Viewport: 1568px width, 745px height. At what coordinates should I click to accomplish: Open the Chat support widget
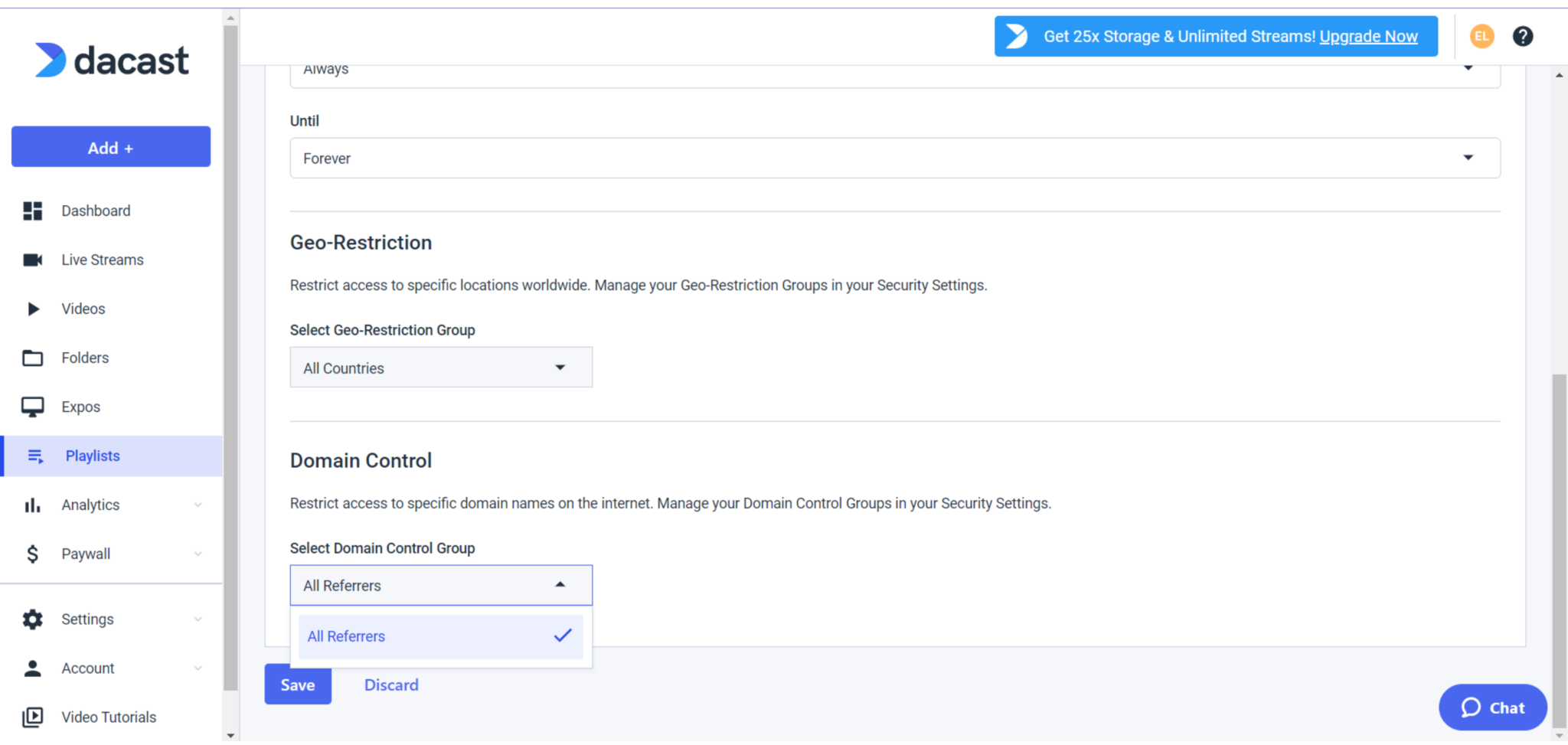coord(1492,707)
